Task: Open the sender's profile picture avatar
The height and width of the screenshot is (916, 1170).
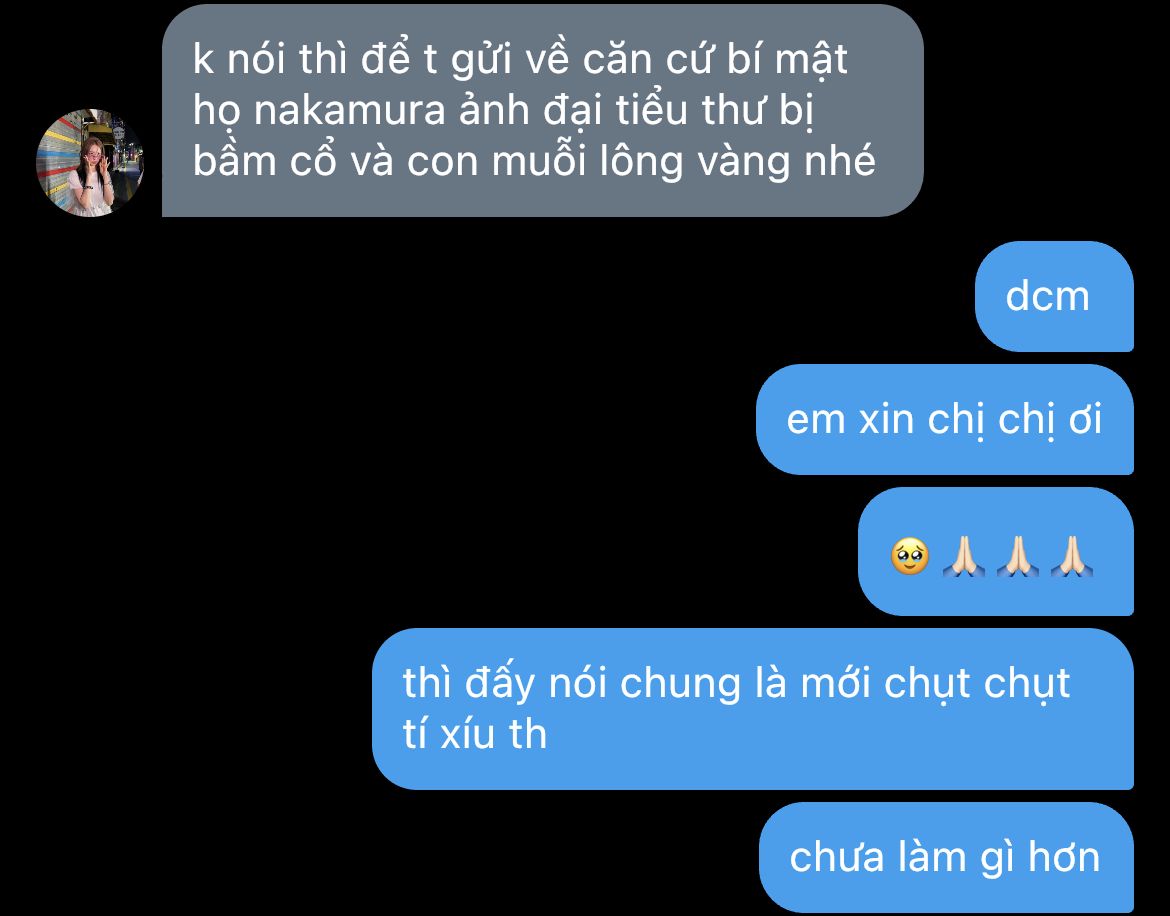Action: 90,163
